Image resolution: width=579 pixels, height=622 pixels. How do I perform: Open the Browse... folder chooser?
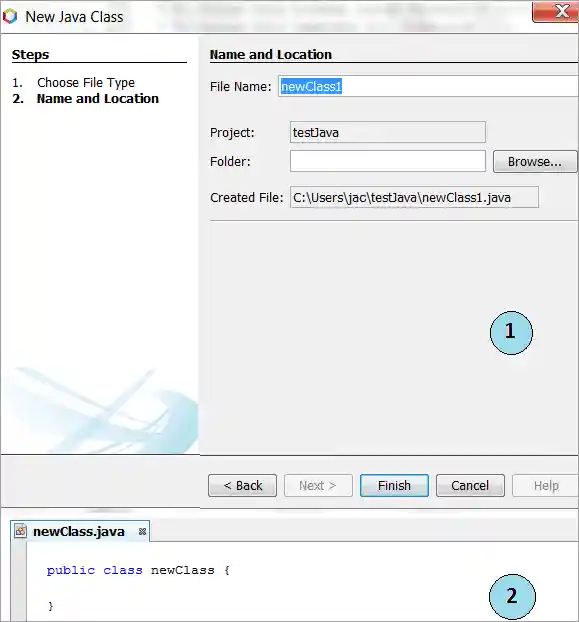tap(535, 161)
